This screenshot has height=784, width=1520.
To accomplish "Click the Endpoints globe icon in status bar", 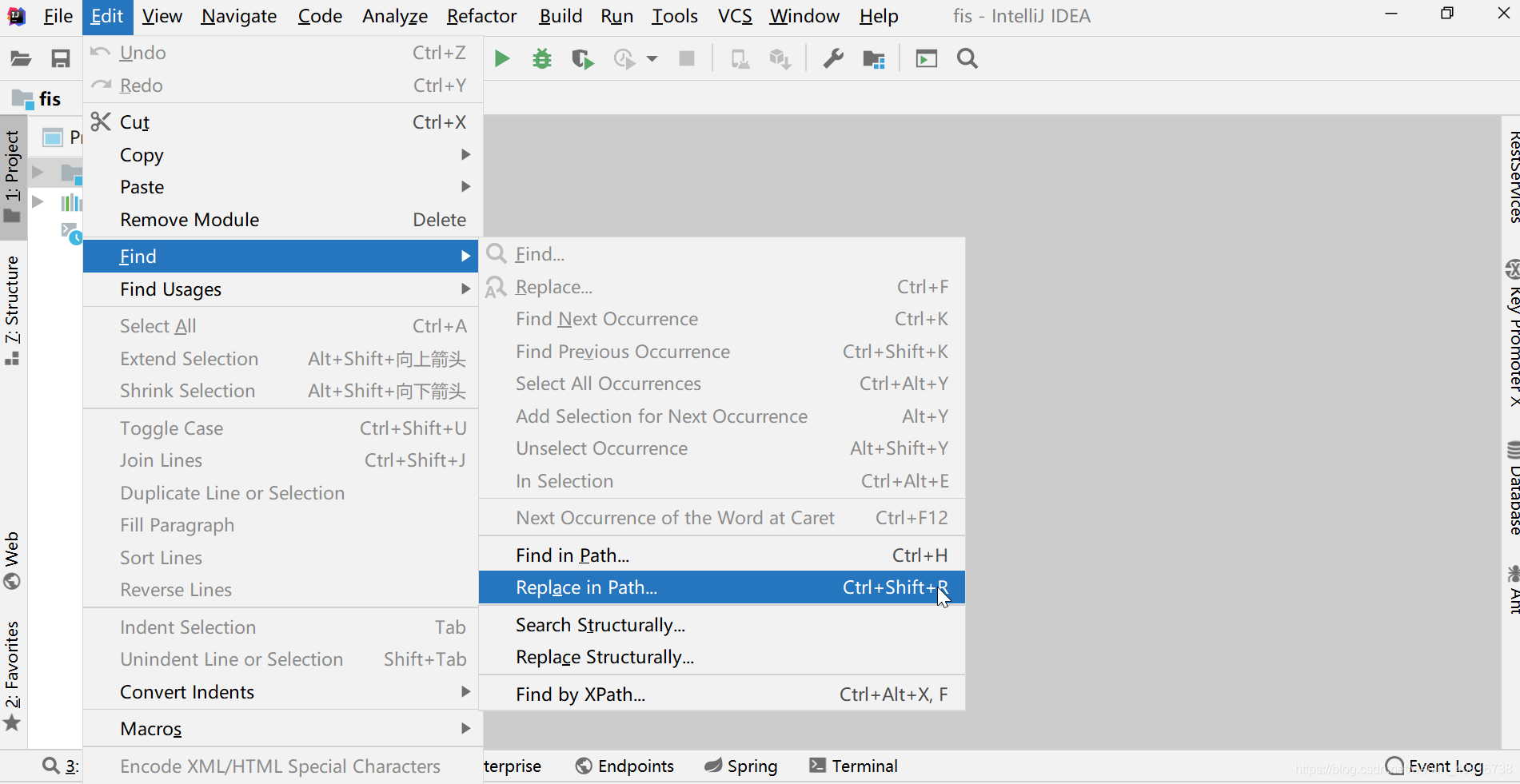I will (584, 766).
